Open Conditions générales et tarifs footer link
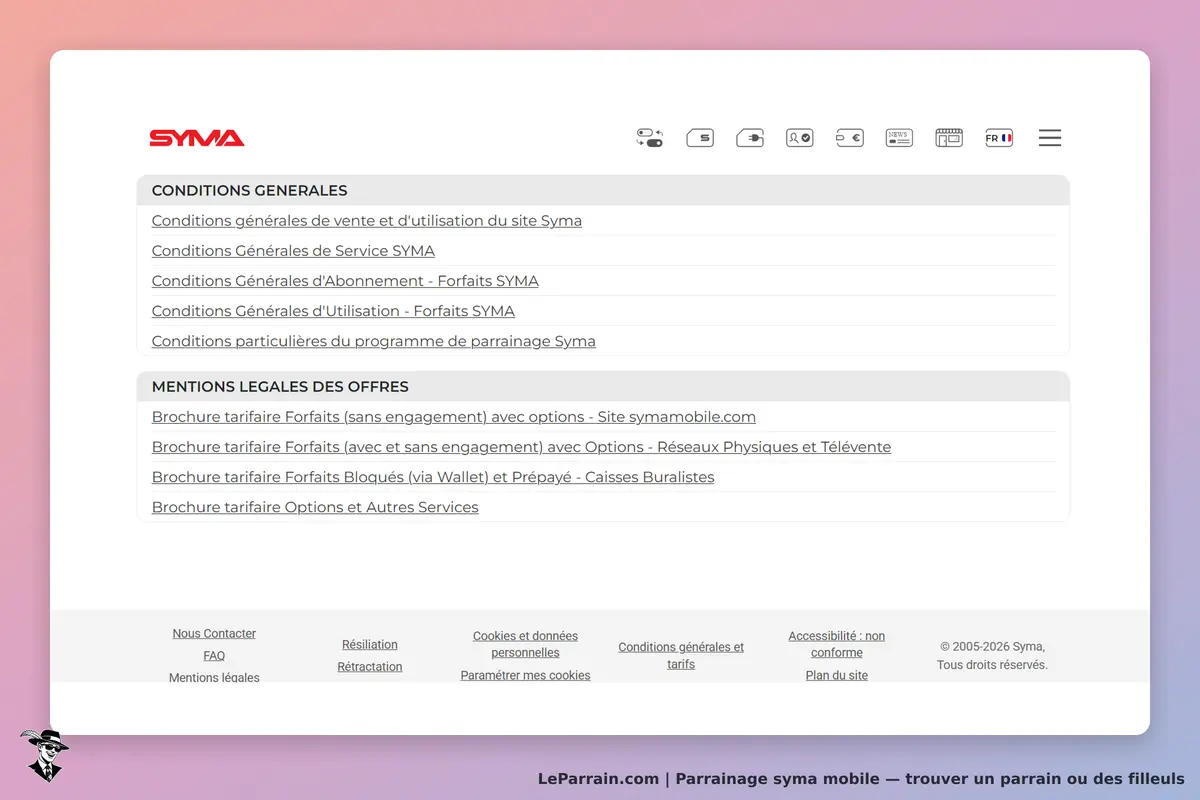Viewport: 1200px width, 800px height. coord(681,655)
